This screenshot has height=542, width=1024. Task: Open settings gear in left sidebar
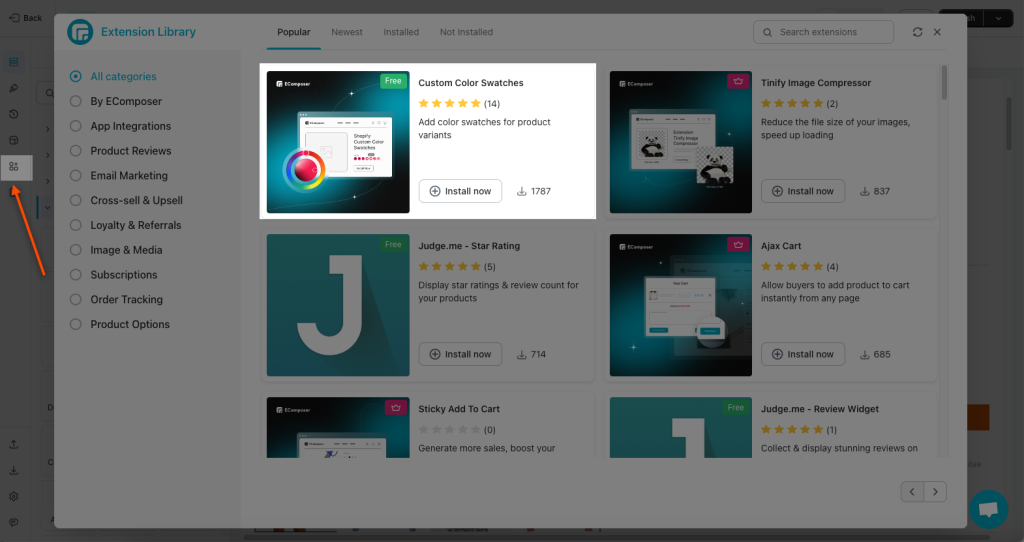point(14,496)
